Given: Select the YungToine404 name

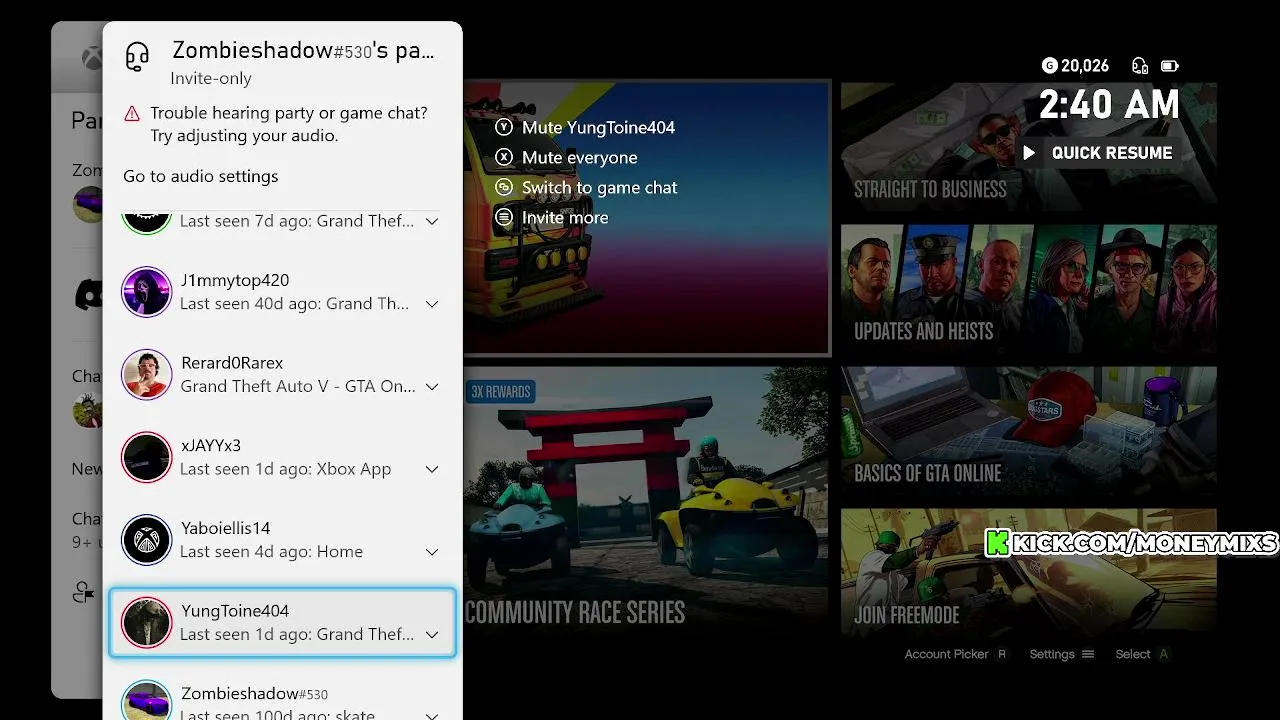Looking at the screenshot, I should [235, 611].
